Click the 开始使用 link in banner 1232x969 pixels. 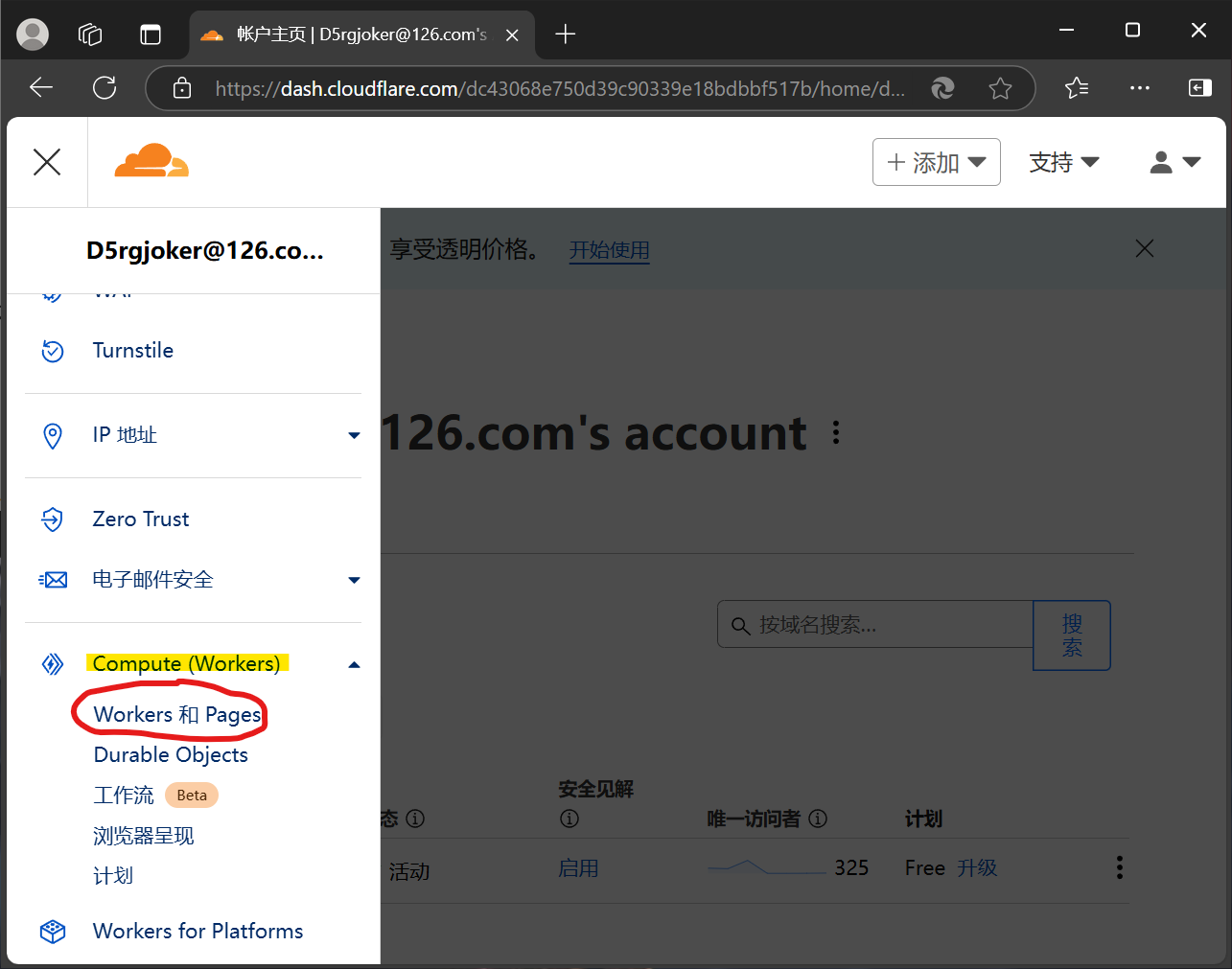tap(609, 250)
